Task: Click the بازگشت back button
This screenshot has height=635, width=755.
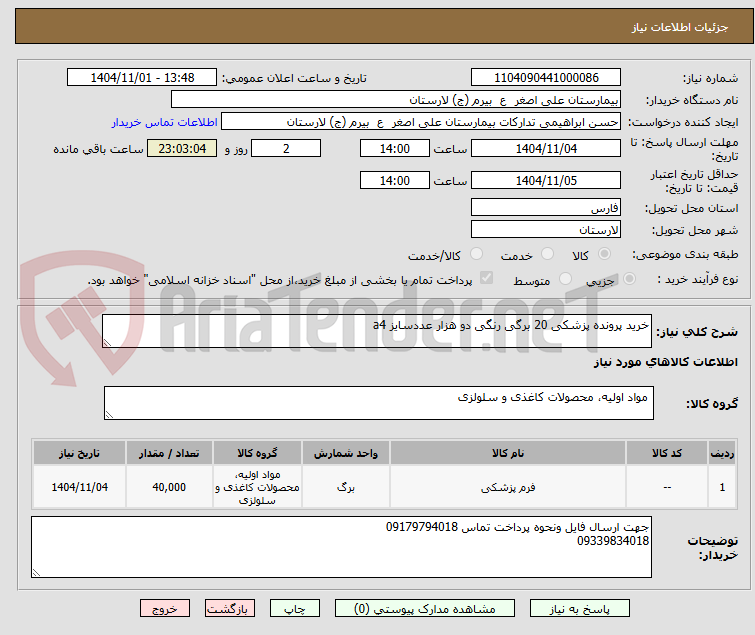Action: 229,608
